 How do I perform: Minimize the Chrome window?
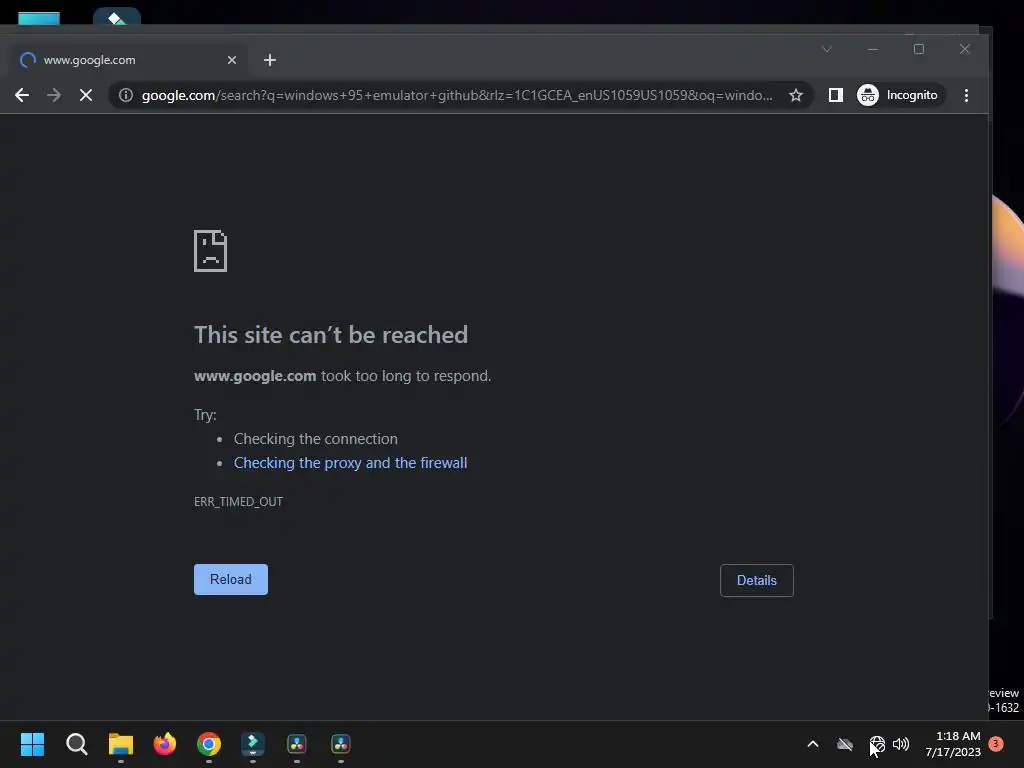click(872, 49)
